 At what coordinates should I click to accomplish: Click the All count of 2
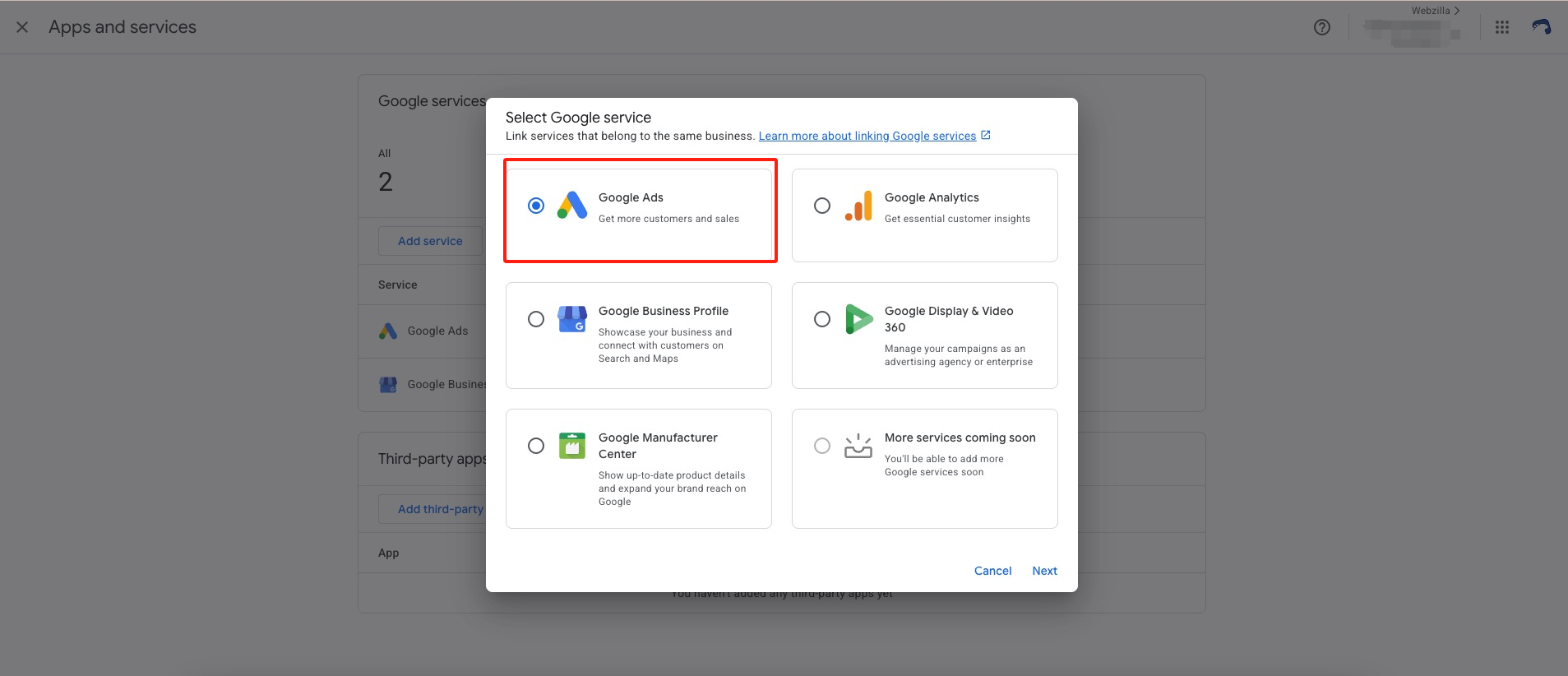pyautogui.click(x=386, y=182)
